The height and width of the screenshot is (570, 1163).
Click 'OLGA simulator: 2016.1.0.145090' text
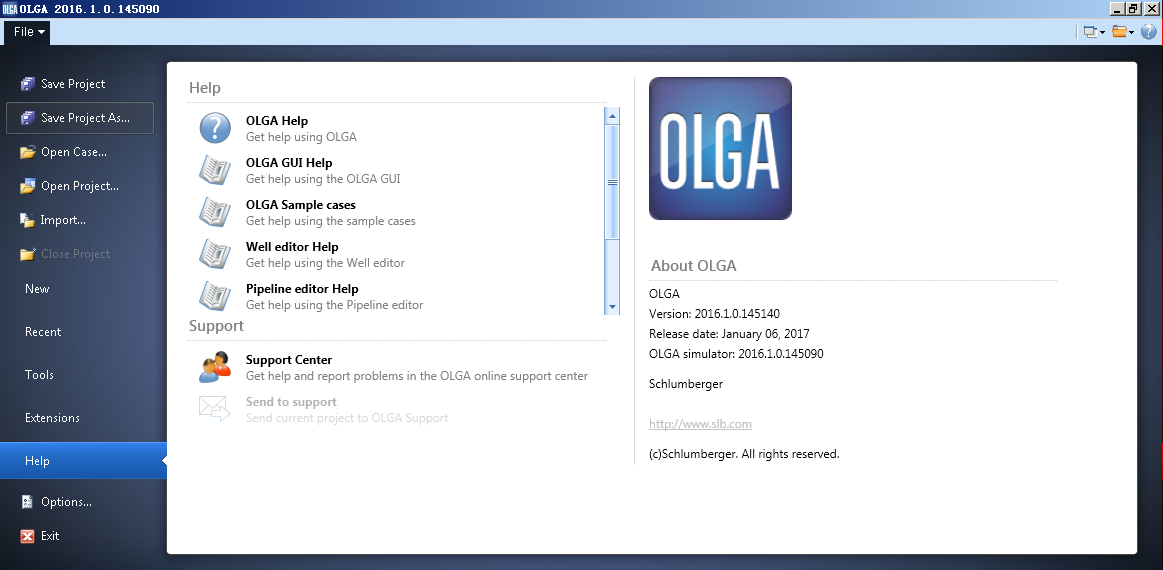pos(736,354)
